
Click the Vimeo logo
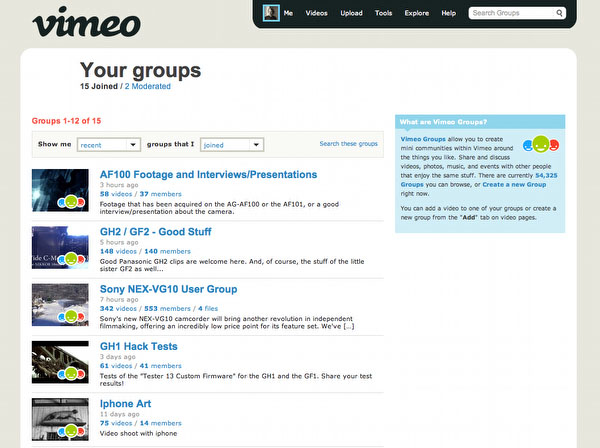(x=86, y=22)
